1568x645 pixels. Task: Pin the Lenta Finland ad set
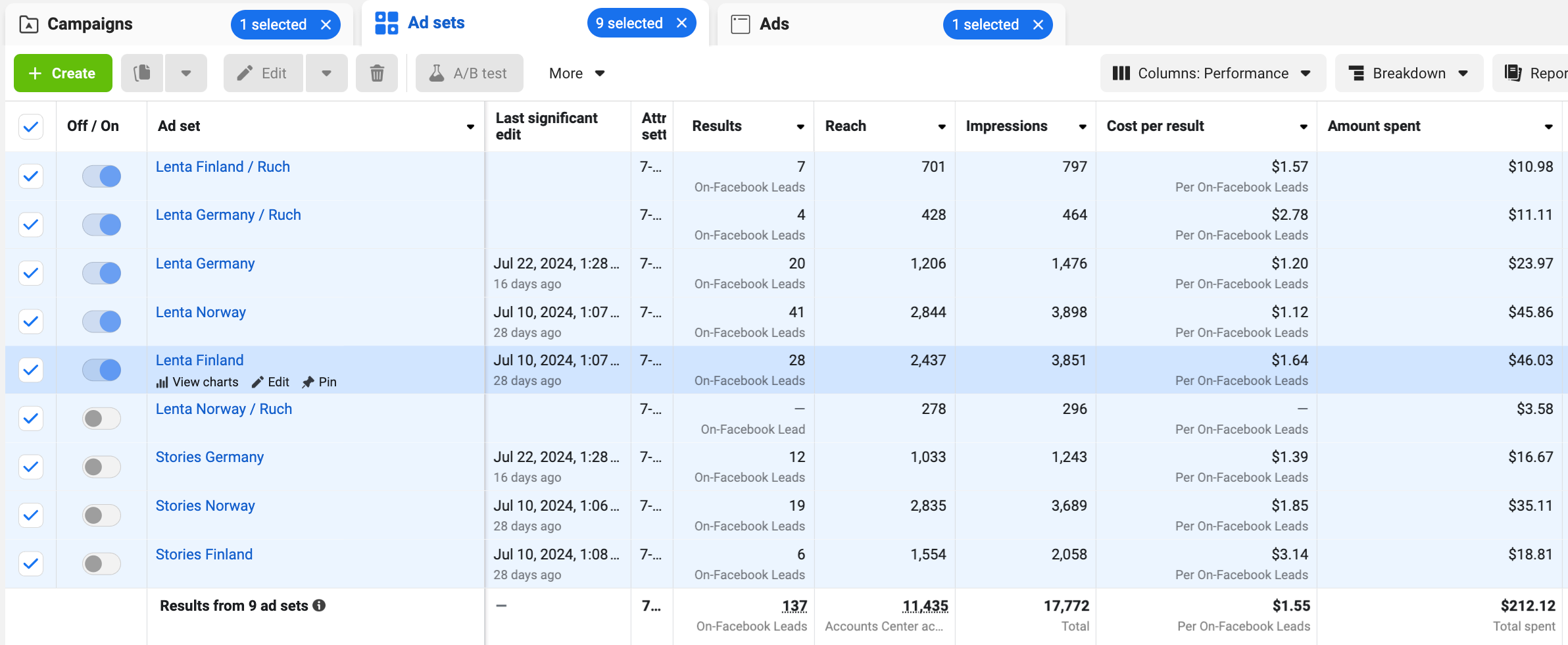click(x=320, y=382)
